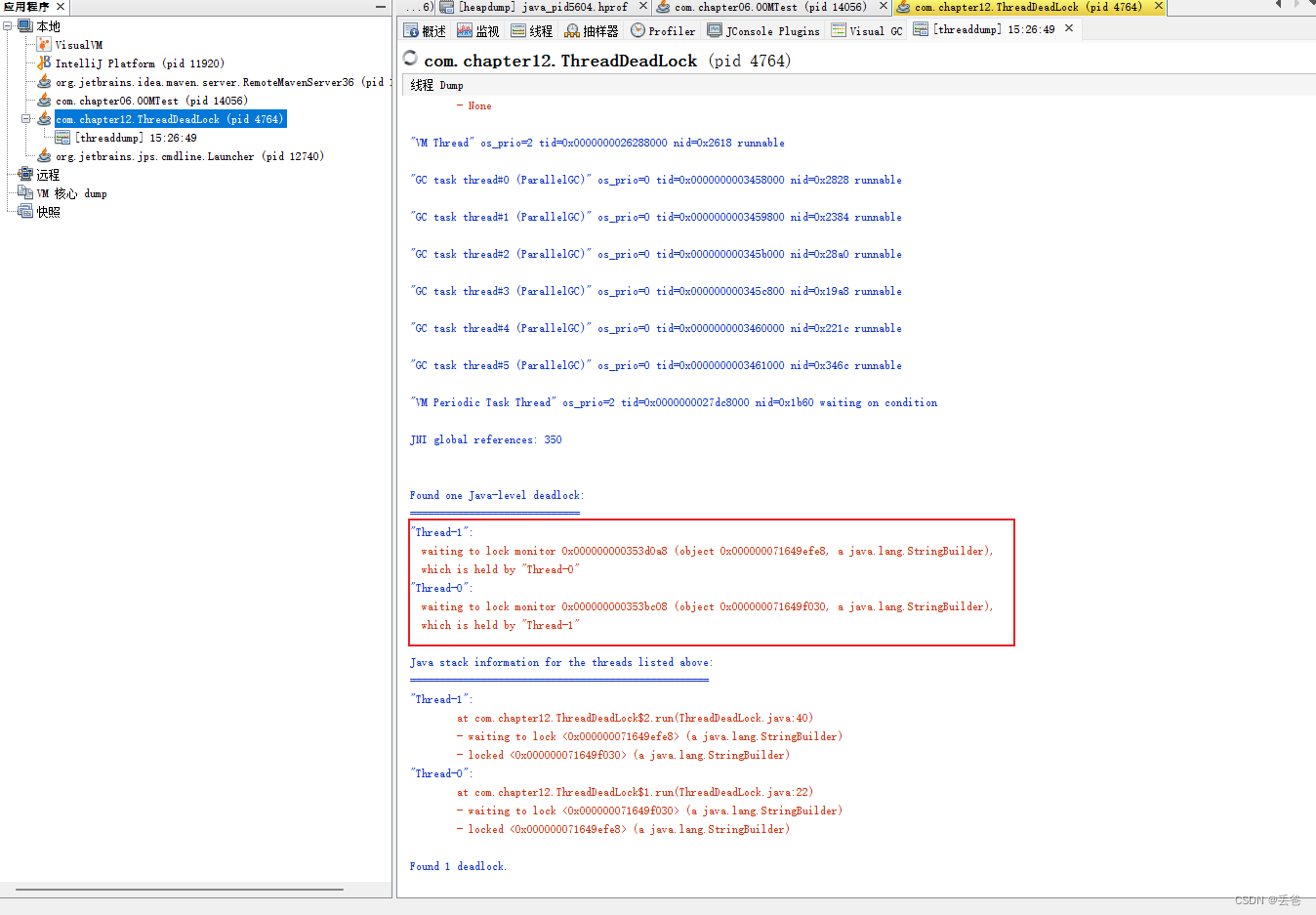Select jps.cmdline.Launcher (pid 12740) node
The width and height of the screenshot is (1316, 915).
[x=189, y=156]
